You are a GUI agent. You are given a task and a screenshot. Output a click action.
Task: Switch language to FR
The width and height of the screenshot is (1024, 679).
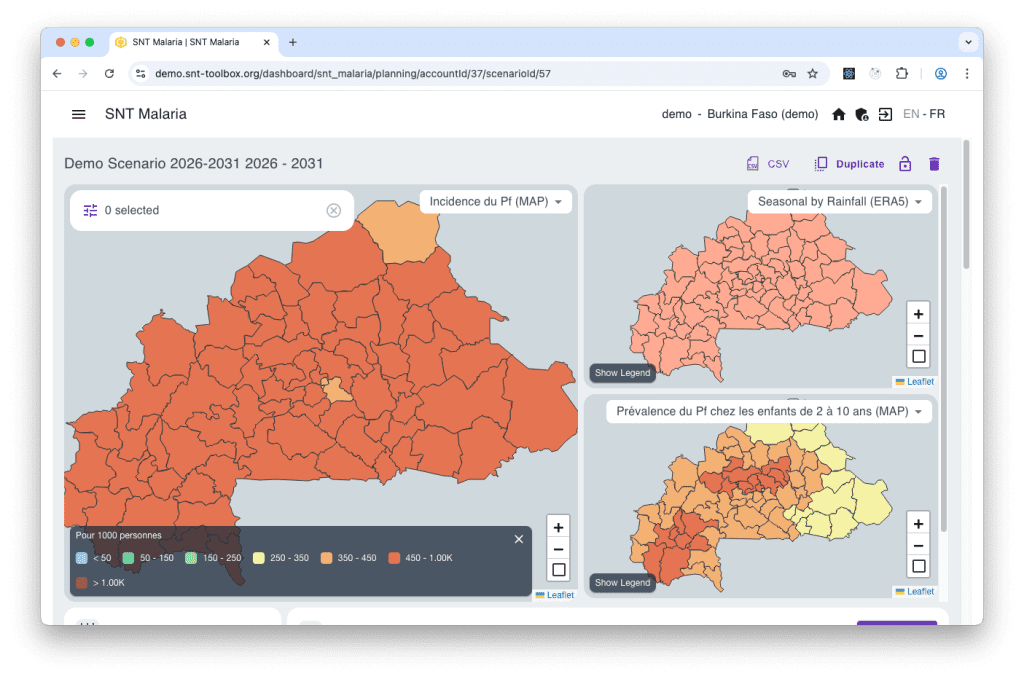937,114
